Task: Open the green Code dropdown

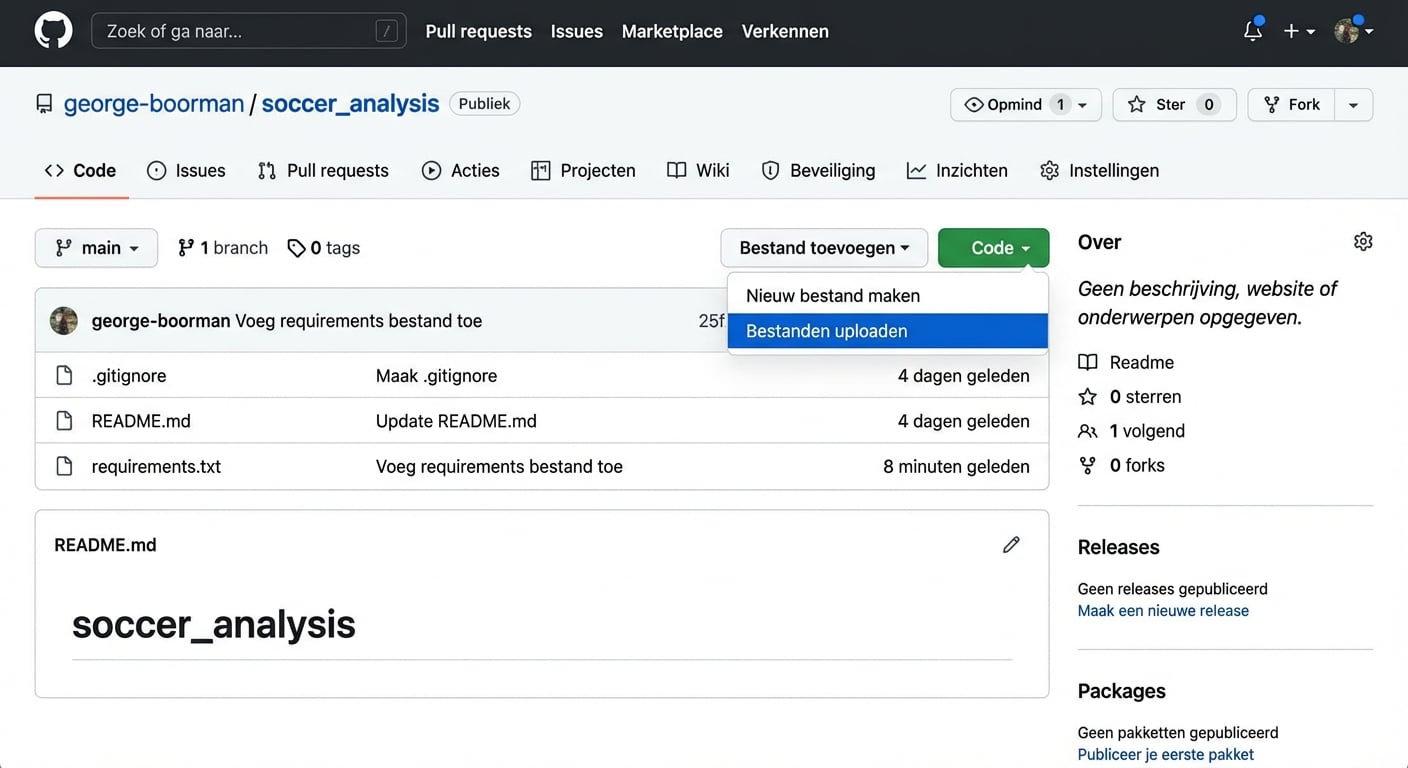Action: click(x=993, y=248)
